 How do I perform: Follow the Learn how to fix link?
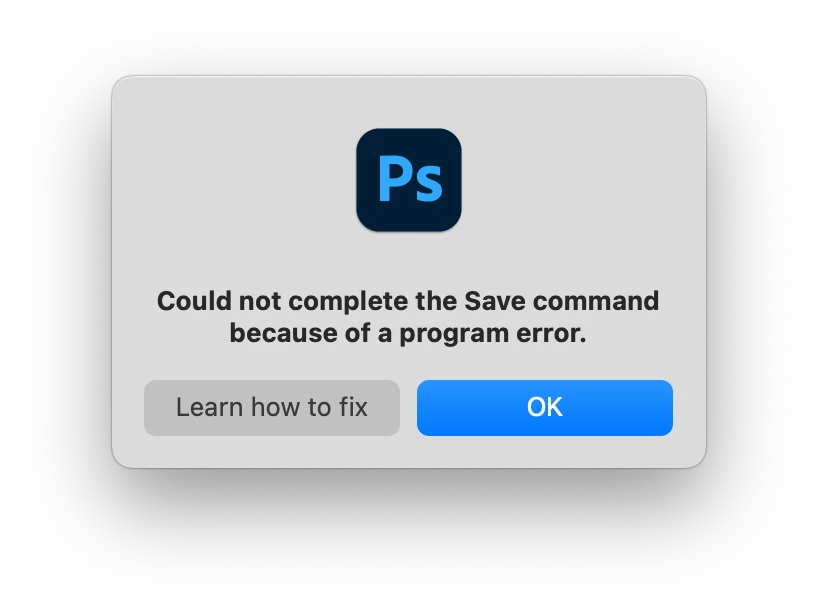tap(272, 407)
